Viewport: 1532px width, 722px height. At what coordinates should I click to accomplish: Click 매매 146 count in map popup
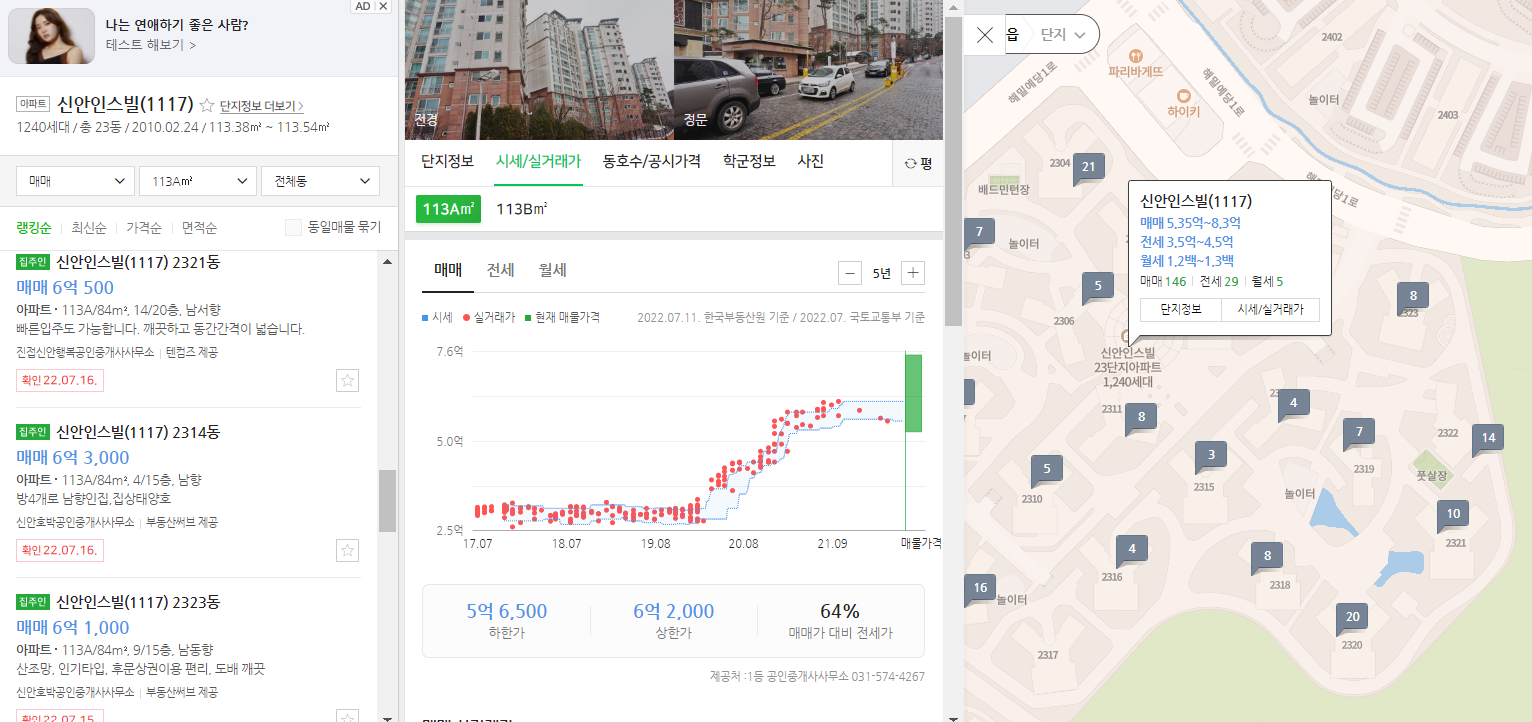tap(1163, 282)
